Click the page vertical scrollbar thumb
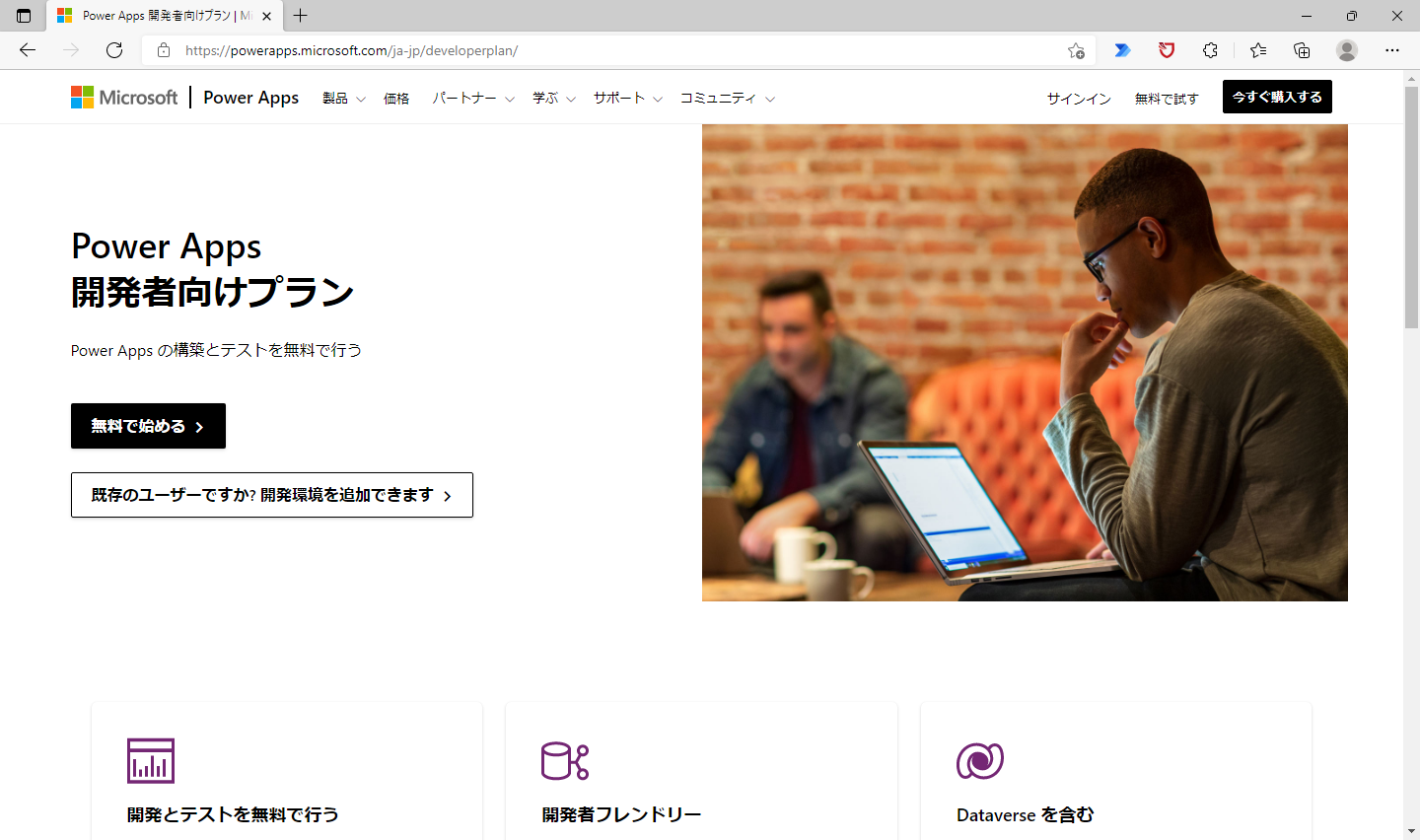 coord(1411,207)
